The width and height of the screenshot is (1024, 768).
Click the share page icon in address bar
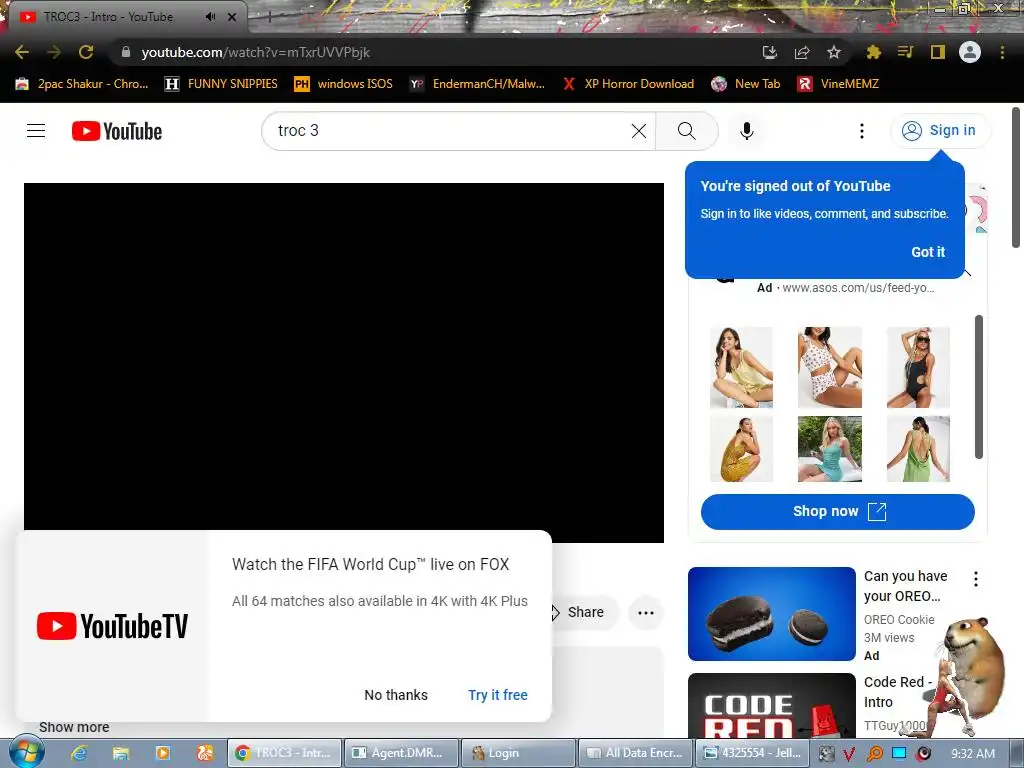[x=802, y=52]
